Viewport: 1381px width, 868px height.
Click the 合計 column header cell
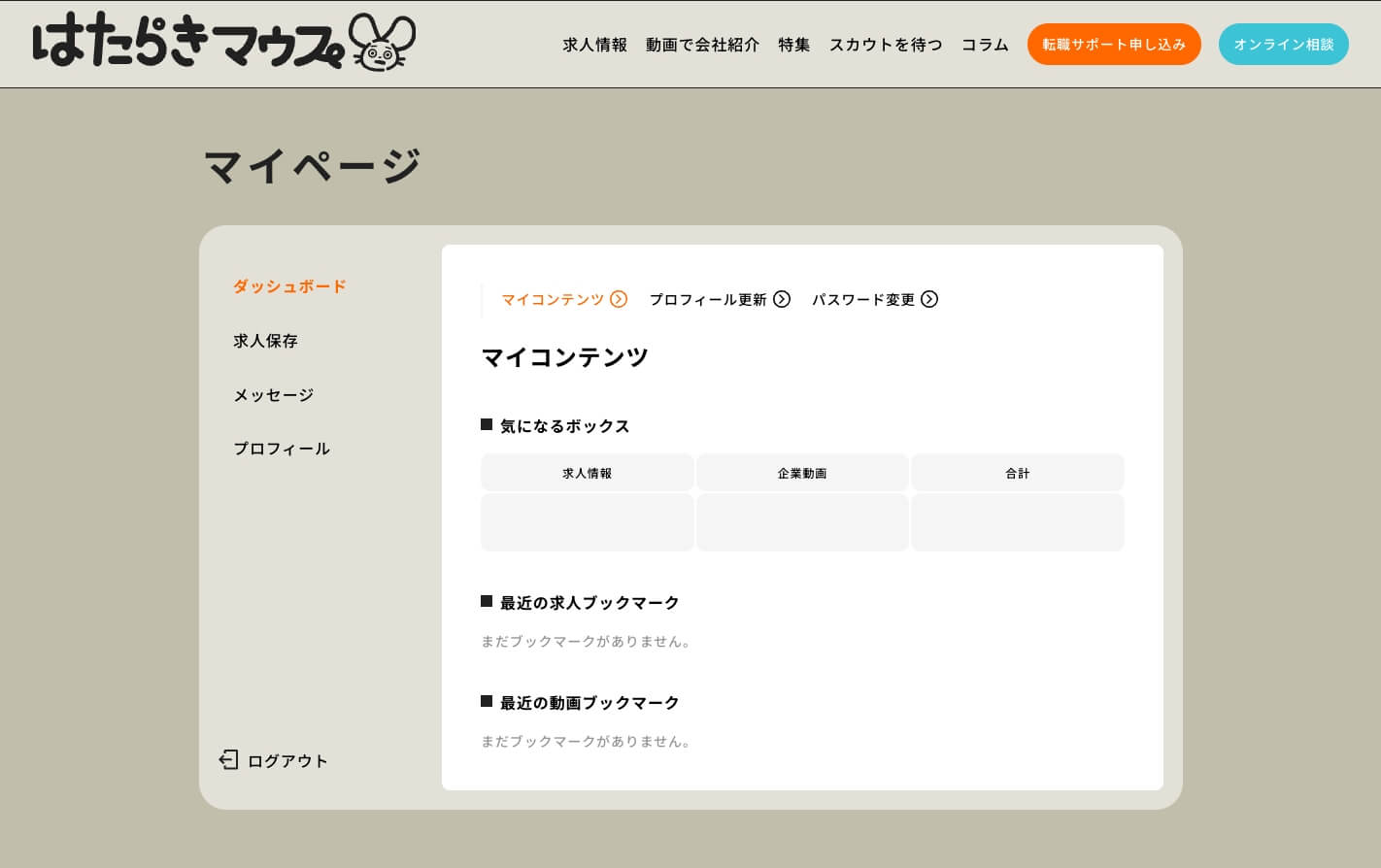1018,473
